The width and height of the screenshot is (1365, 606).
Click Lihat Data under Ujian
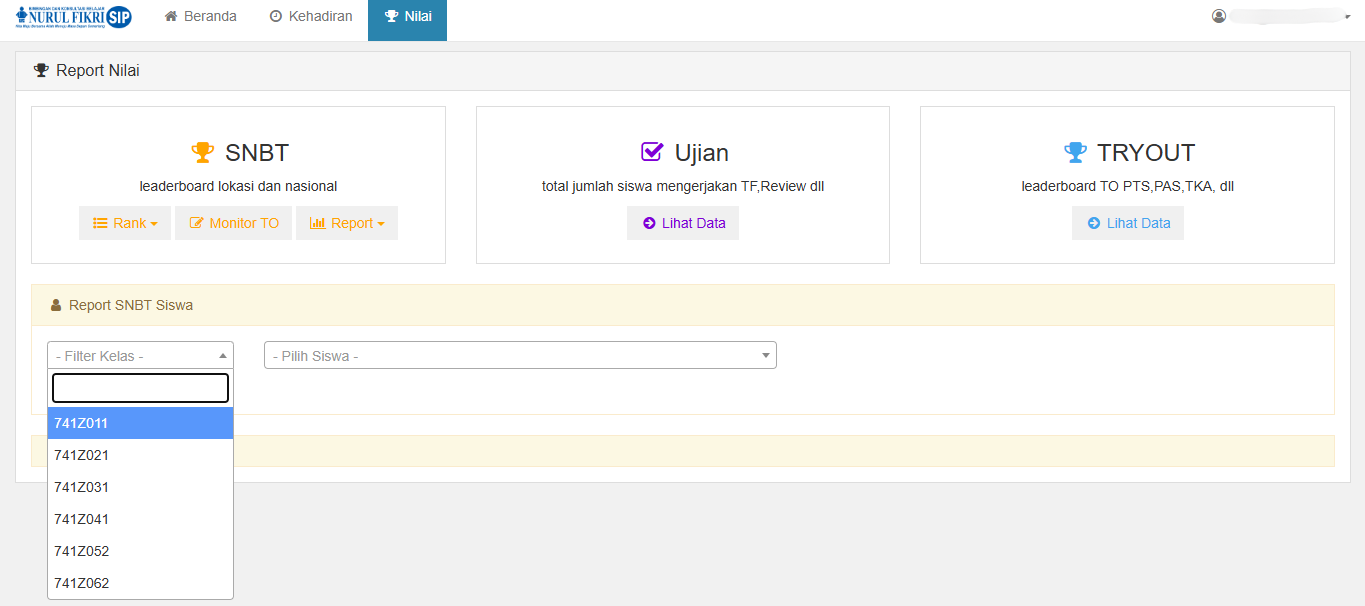683,223
